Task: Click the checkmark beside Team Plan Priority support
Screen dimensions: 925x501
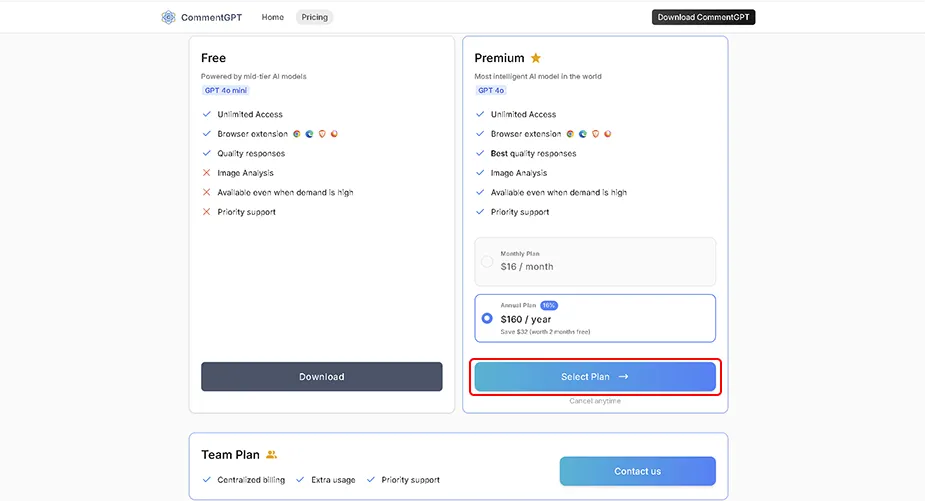Action: [x=370, y=480]
